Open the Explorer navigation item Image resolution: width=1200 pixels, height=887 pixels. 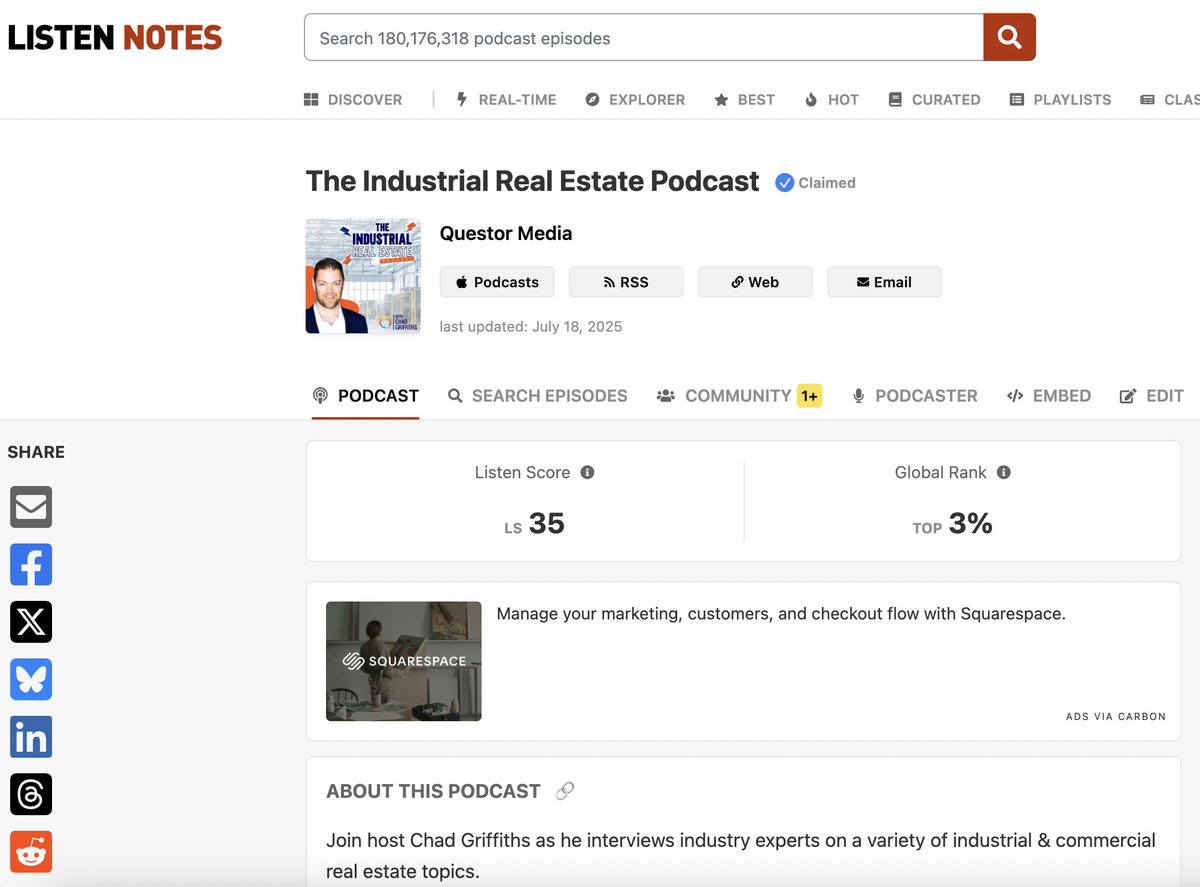pyautogui.click(x=635, y=100)
